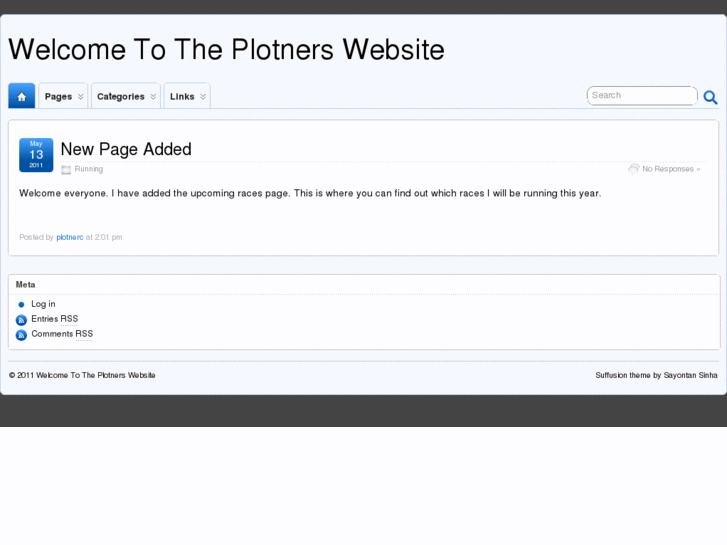Click into the Search input field
The image size is (727, 545).
pyautogui.click(x=640, y=96)
